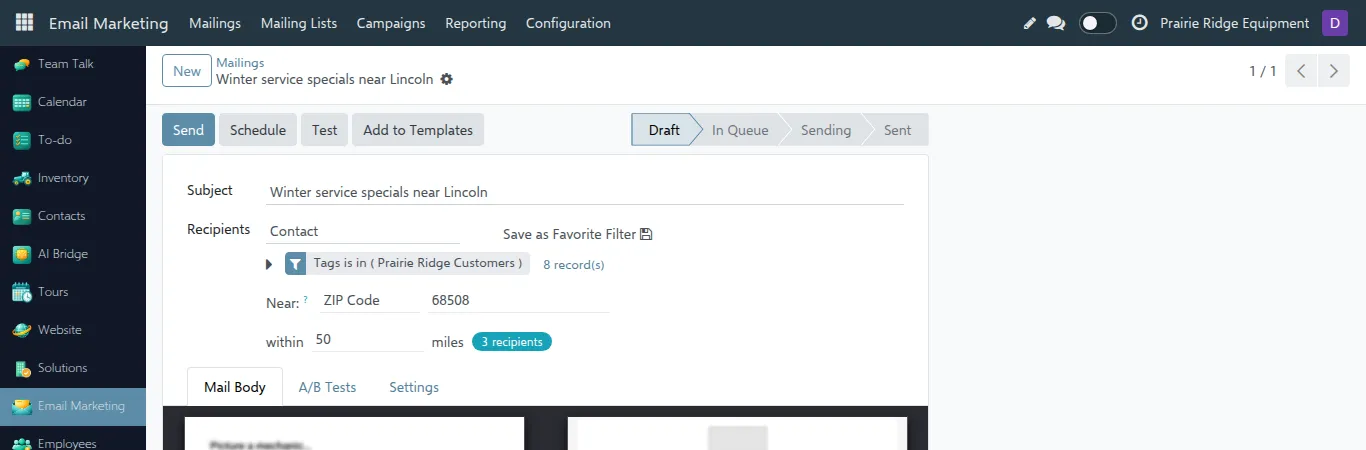Open the conversations chat icon
The height and width of the screenshot is (450, 1366).
[x=1056, y=23]
